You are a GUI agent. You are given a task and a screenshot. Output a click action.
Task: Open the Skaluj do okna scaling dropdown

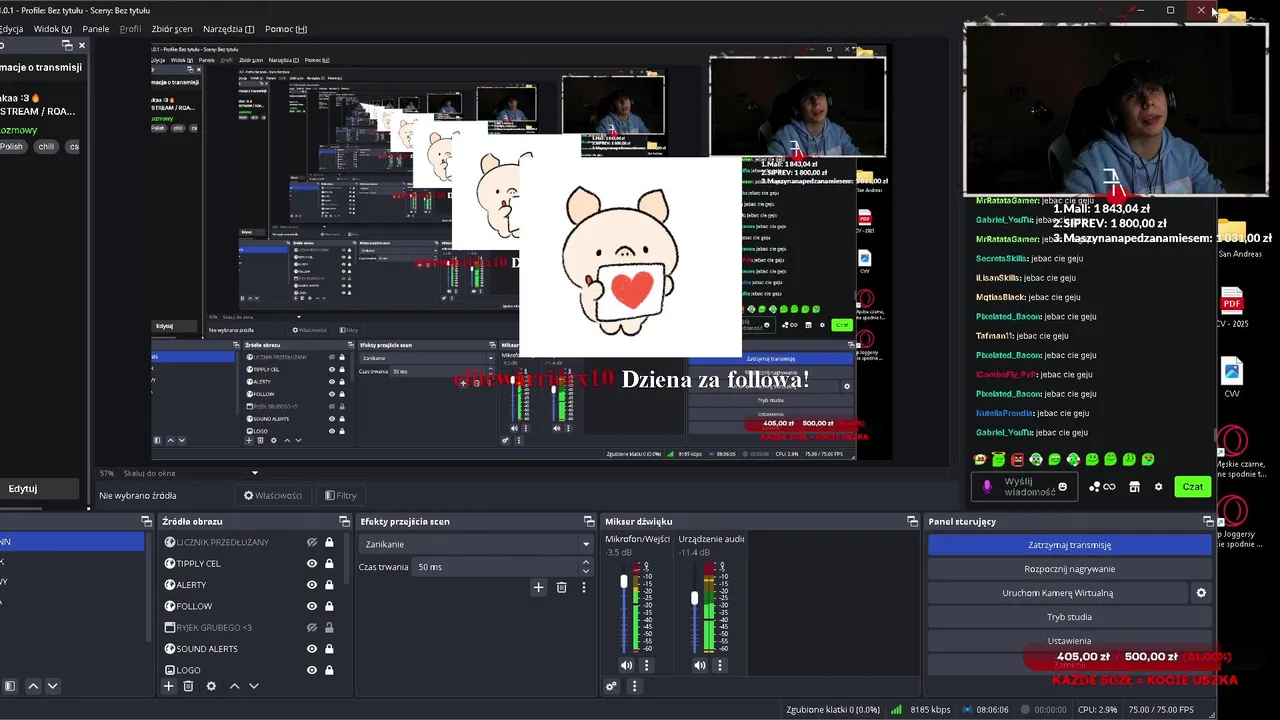tap(190, 473)
